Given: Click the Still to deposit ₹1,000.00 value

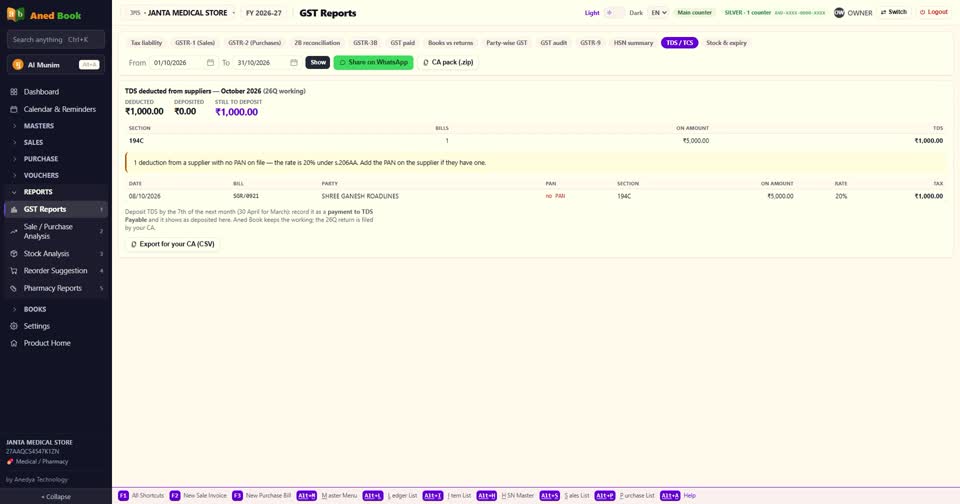Looking at the screenshot, I should pyautogui.click(x=236, y=112).
